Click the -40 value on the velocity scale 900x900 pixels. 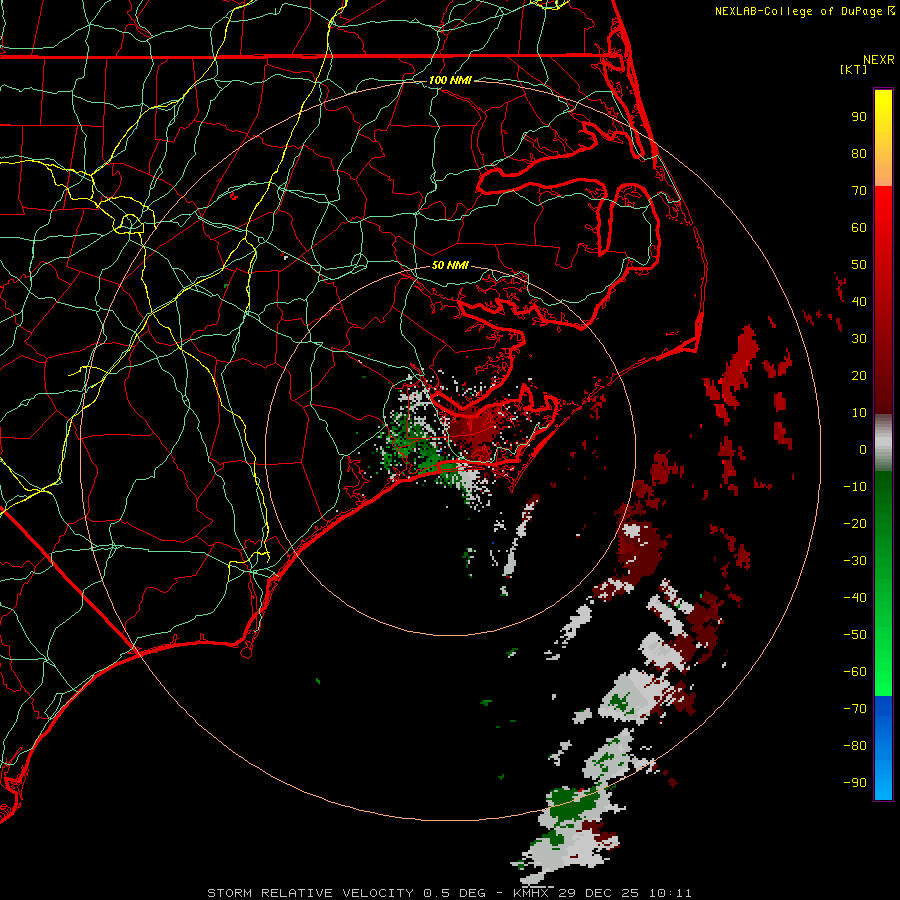[x=855, y=598]
